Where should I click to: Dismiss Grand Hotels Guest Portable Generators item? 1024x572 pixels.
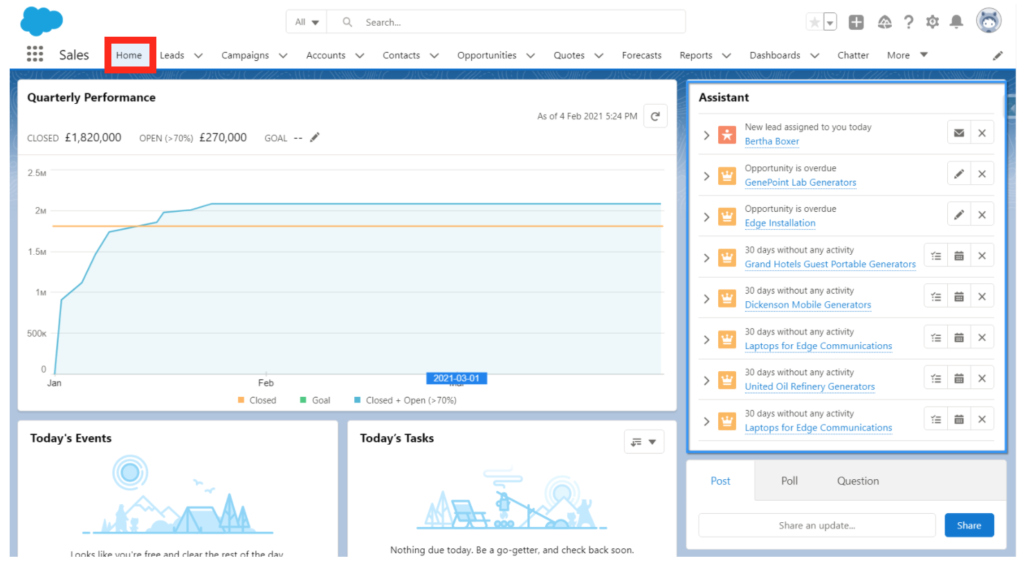coord(982,256)
